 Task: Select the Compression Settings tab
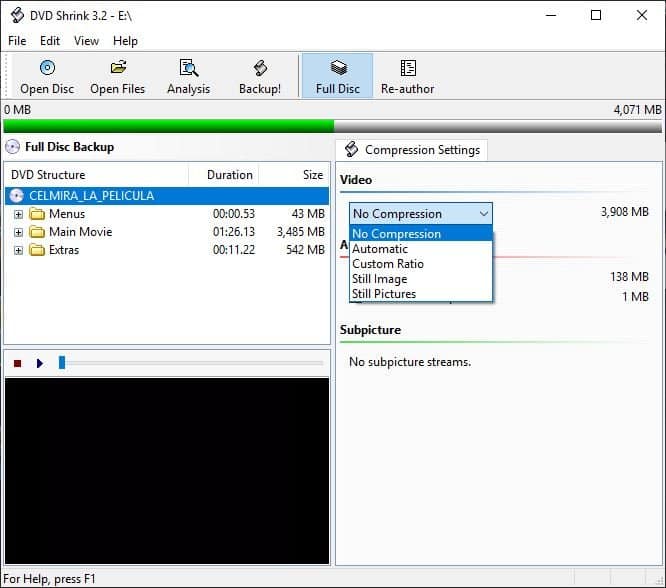click(412, 150)
